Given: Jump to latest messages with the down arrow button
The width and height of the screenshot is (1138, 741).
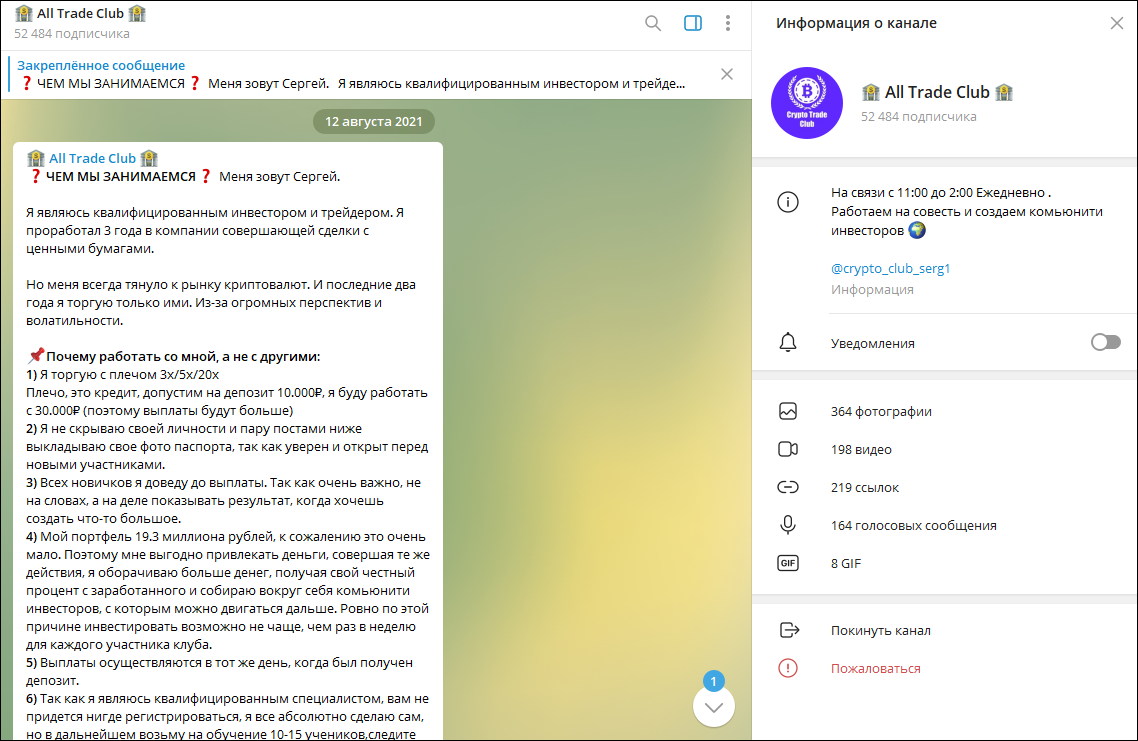Looking at the screenshot, I should click(x=714, y=707).
